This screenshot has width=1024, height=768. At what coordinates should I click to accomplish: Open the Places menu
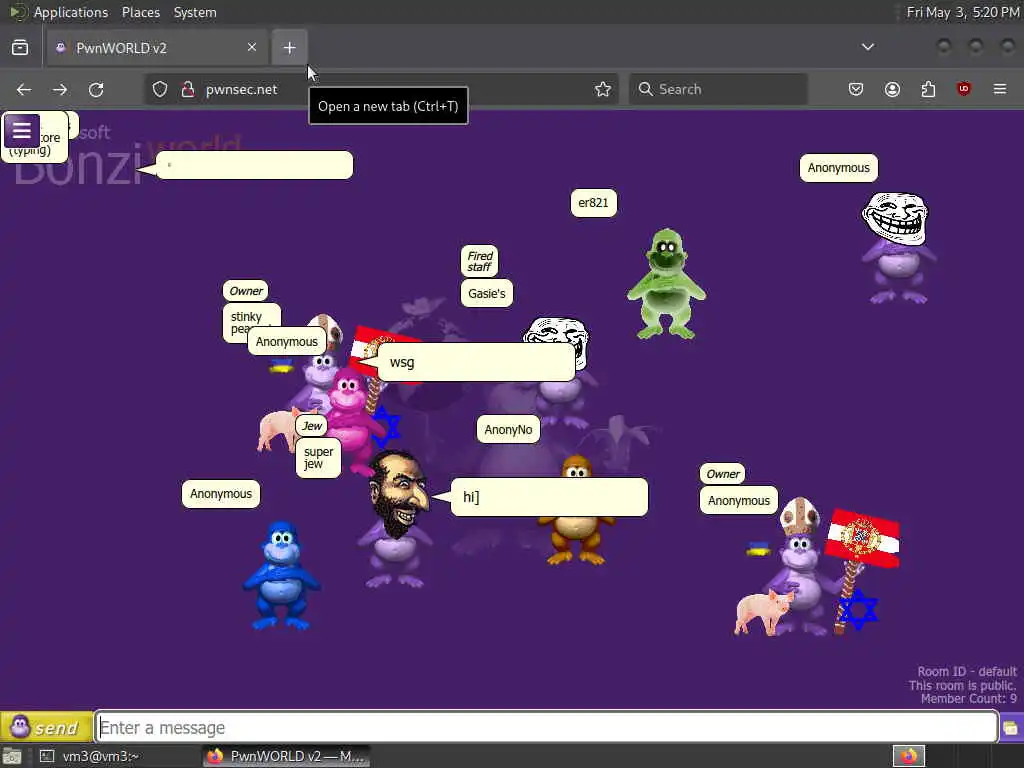pyautogui.click(x=140, y=12)
